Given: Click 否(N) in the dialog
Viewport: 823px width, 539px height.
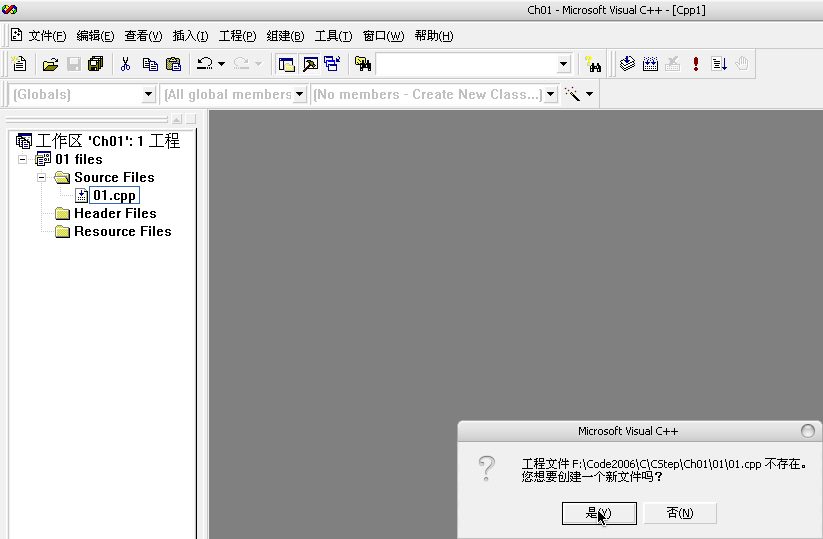Looking at the screenshot, I should point(680,513).
